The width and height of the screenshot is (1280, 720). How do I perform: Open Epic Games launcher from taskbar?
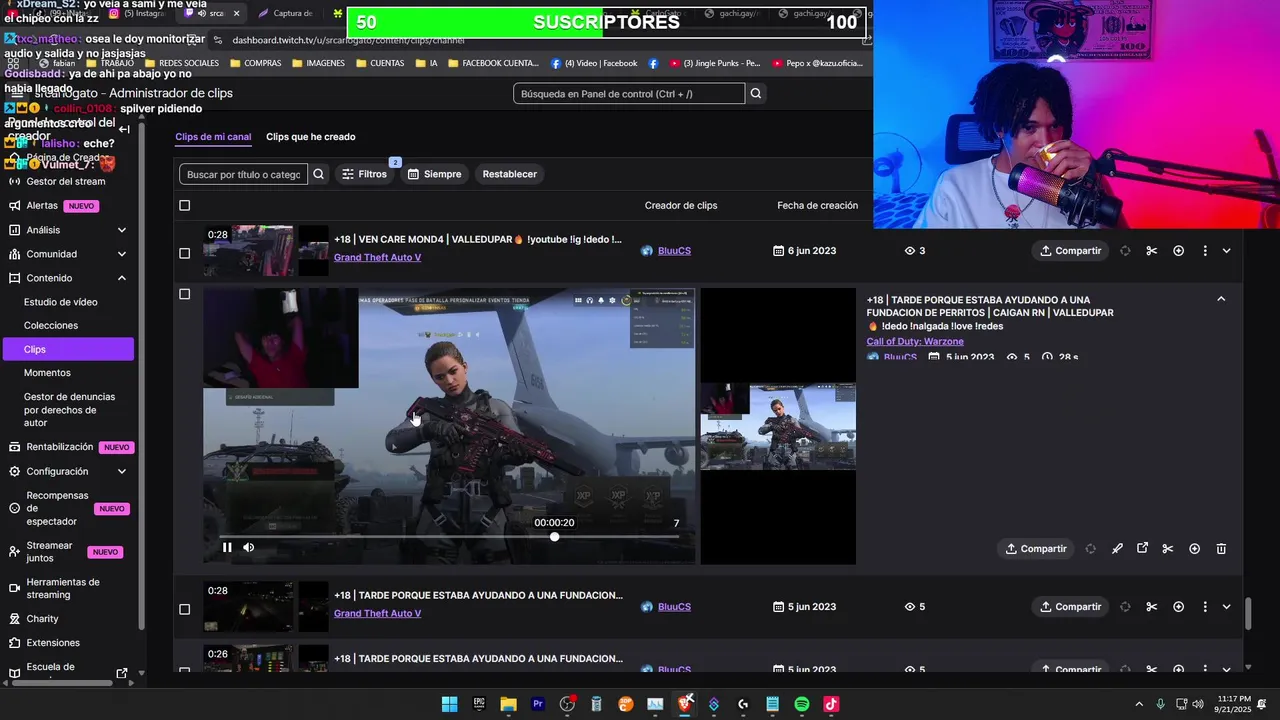[479, 704]
